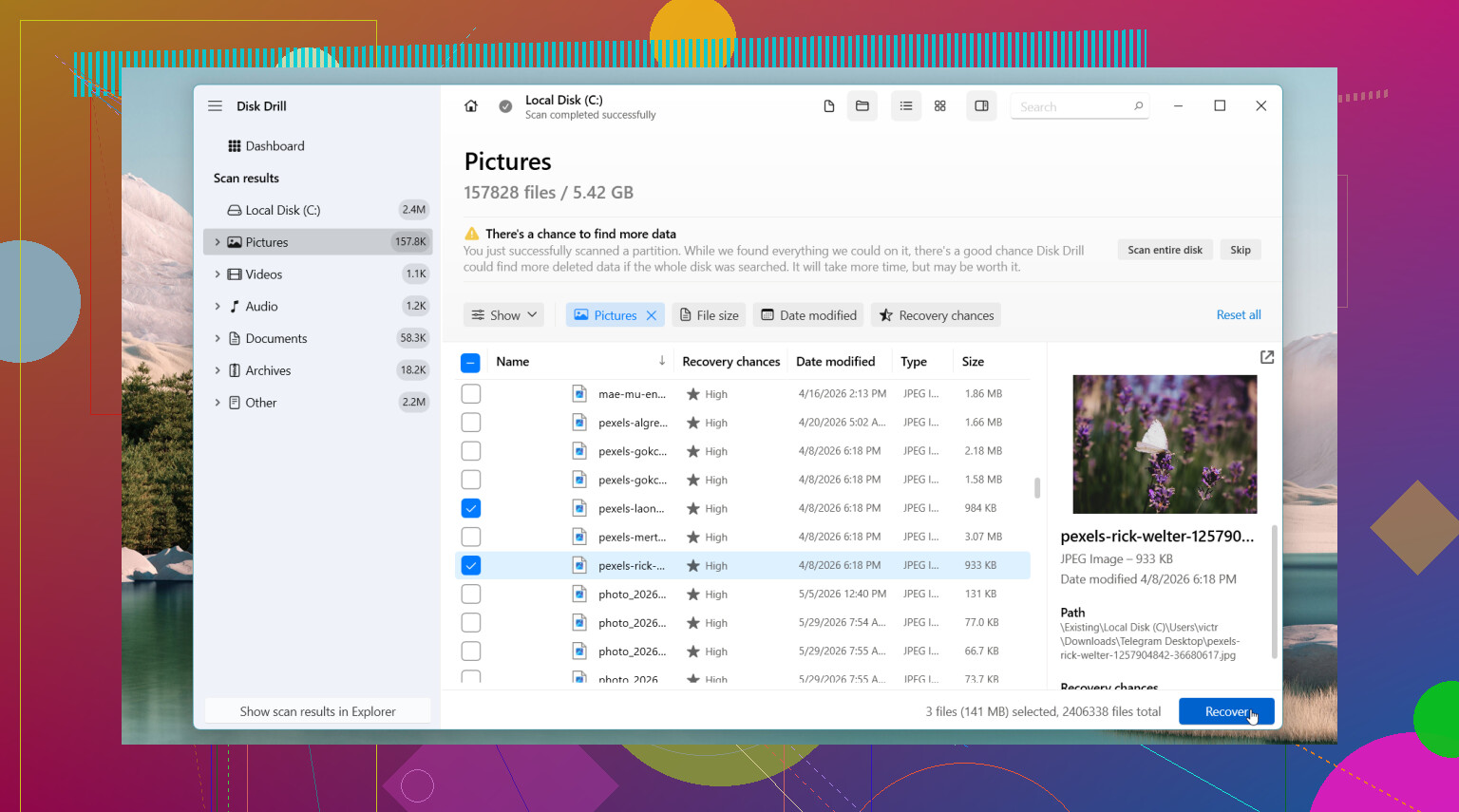This screenshot has height=812, width=1459.
Task: Switch to folder view icon
Action: 862,106
